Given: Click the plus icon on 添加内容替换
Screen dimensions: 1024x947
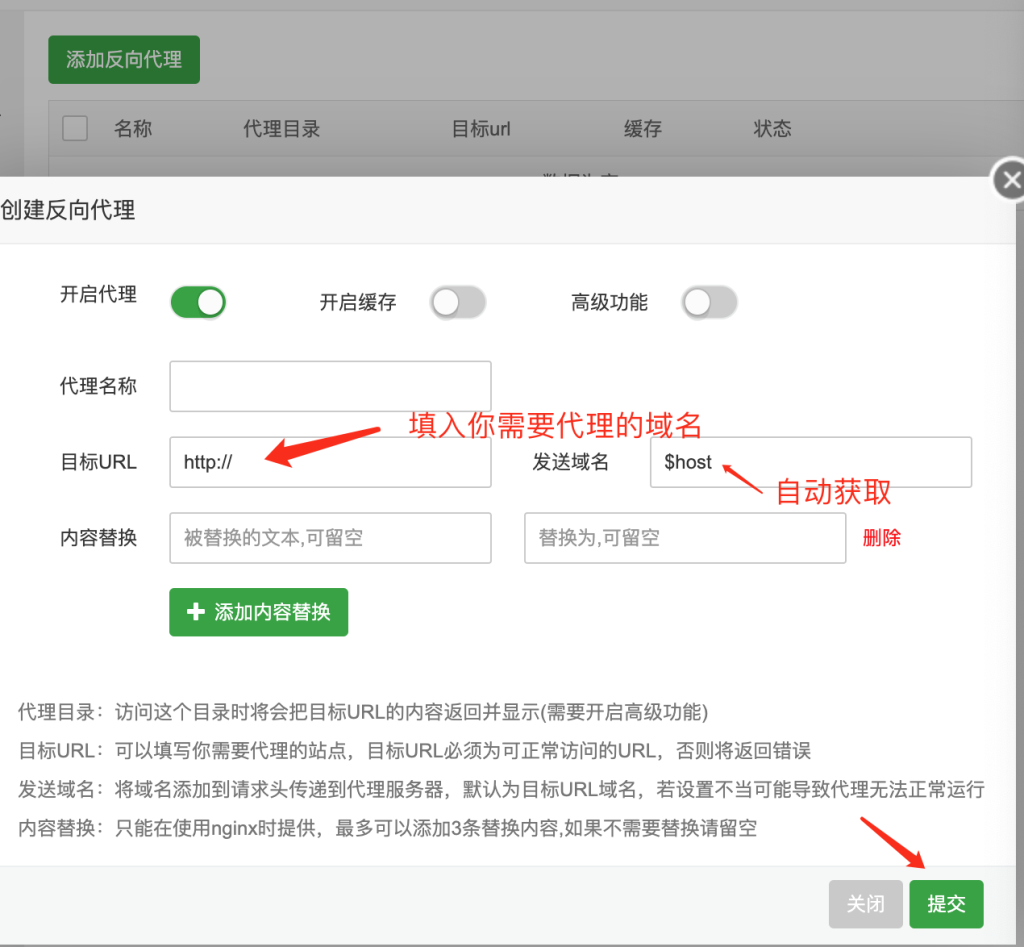Looking at the screenshot, I should 196,612.
